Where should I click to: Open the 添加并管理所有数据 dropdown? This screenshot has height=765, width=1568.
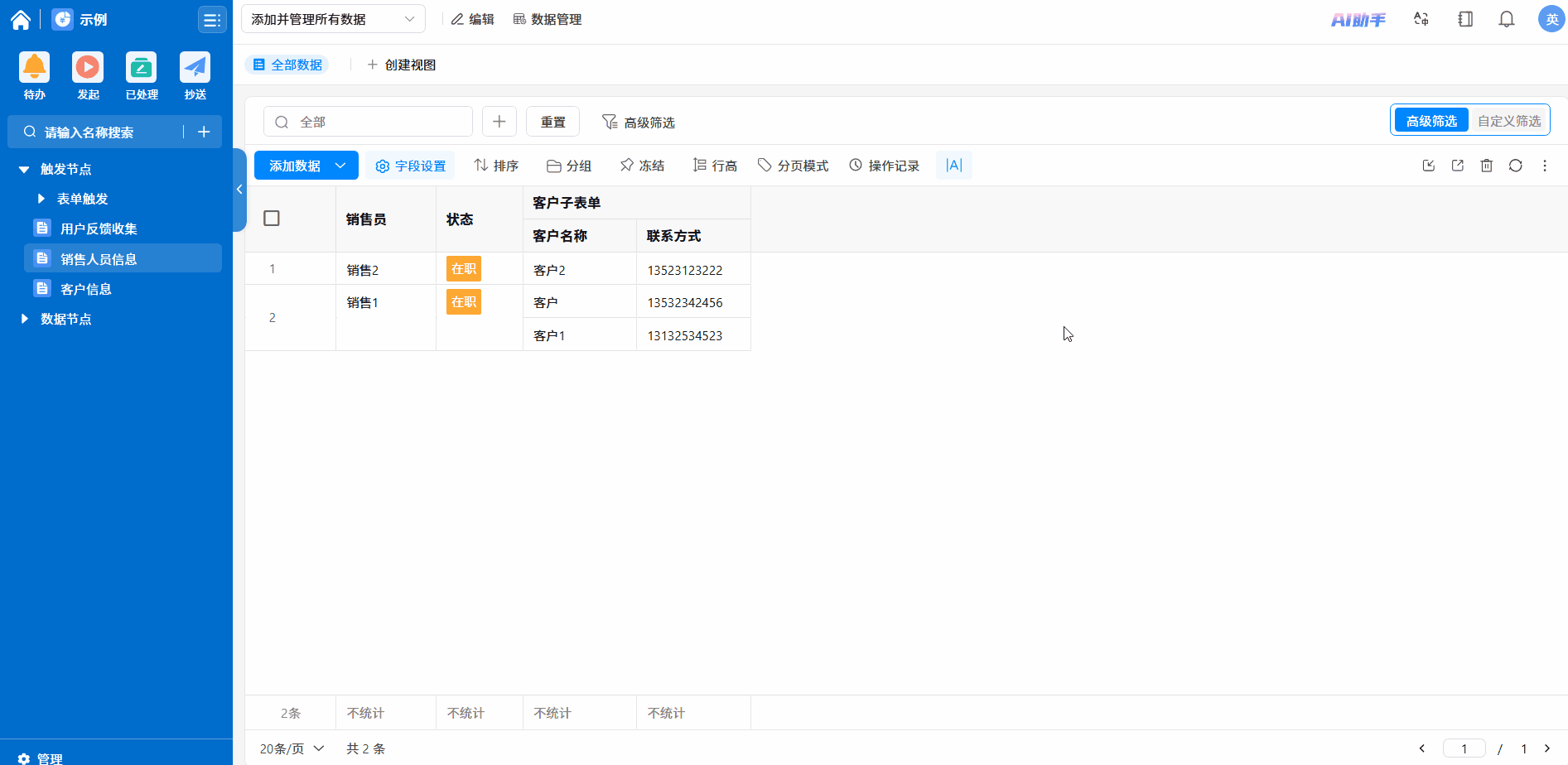tap(333, 19)
